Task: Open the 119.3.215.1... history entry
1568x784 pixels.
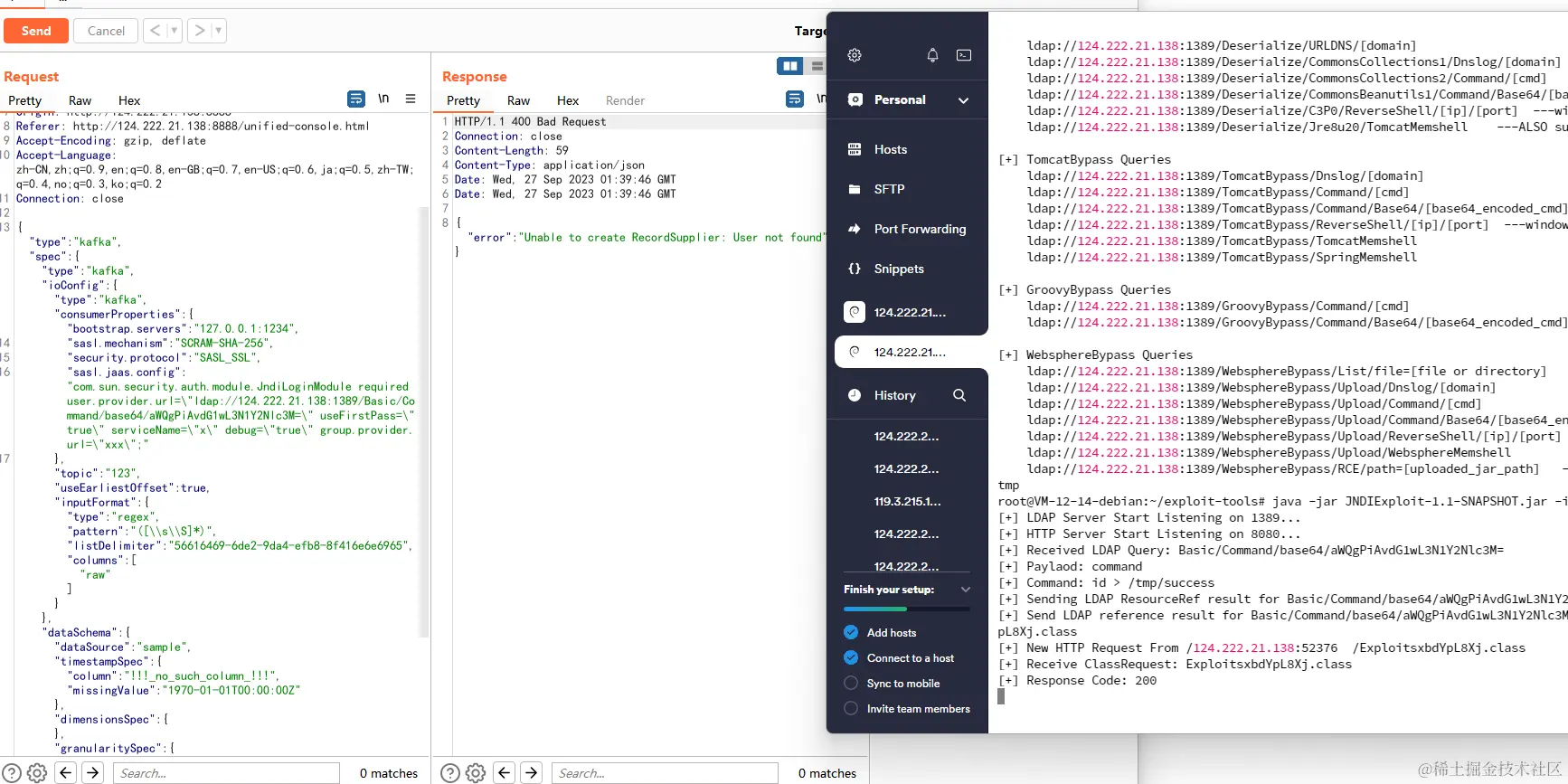Action: [908, 501]
